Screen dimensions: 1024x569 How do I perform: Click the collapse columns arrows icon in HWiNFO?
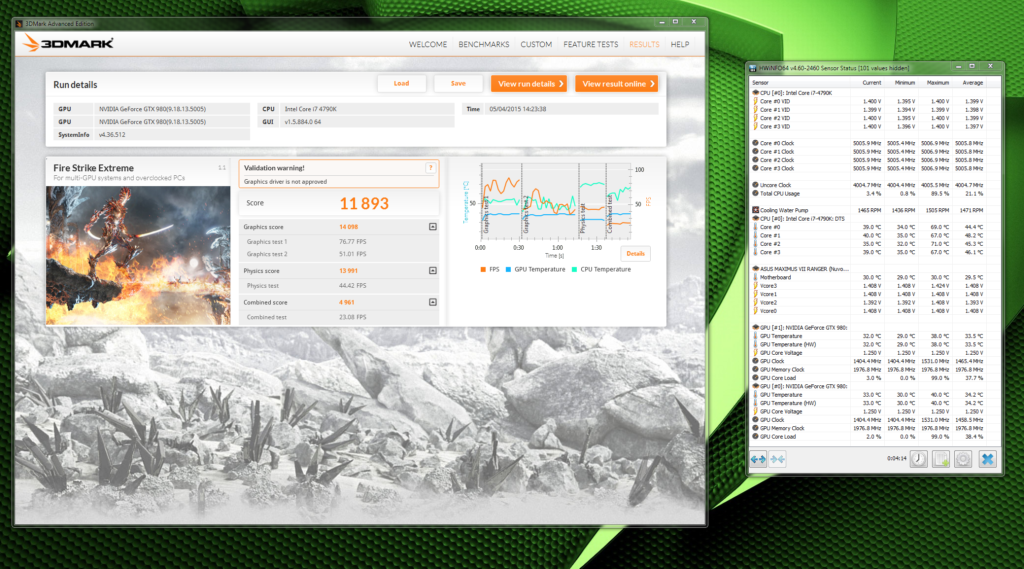pos(777,459)
